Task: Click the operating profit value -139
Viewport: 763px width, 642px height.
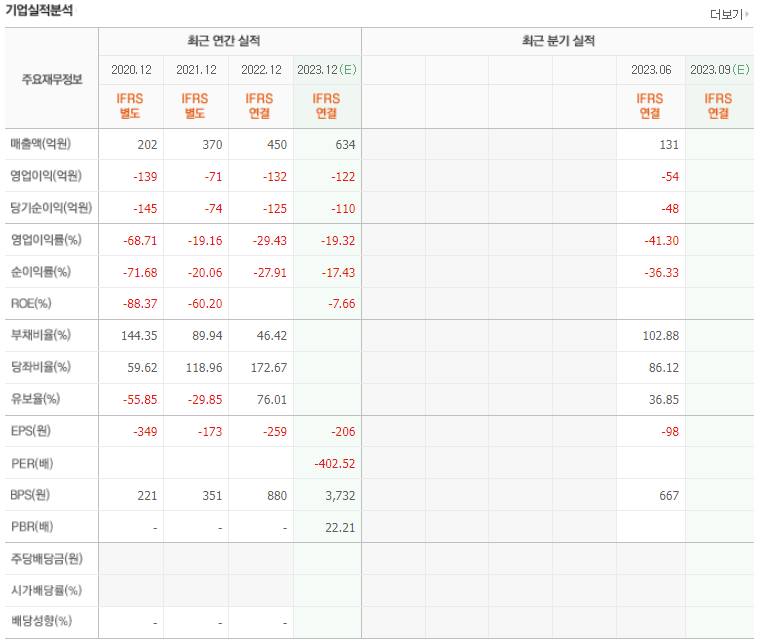Action: (x=145, y=177)
